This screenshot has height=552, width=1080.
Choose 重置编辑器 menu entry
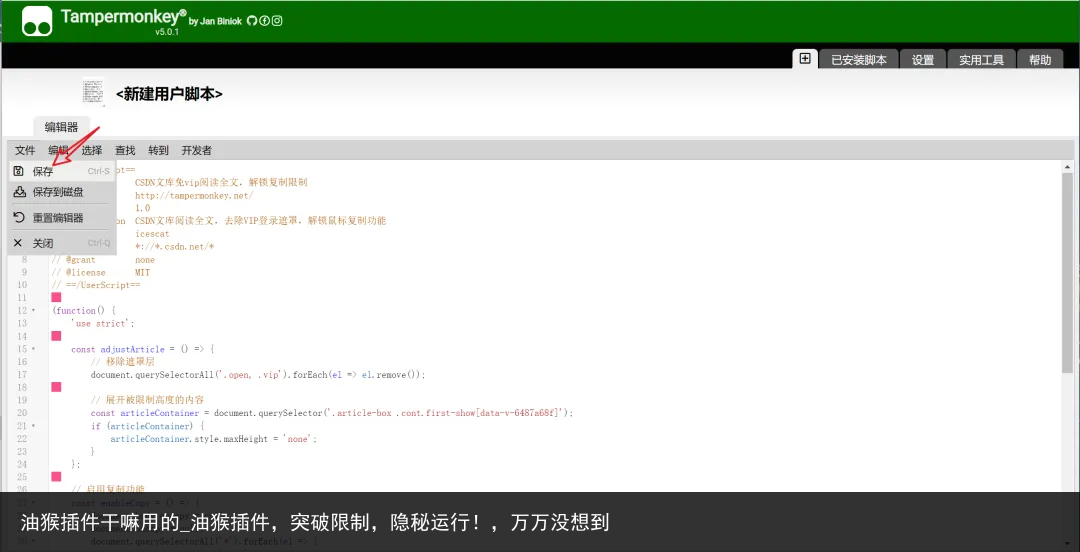pos(61,218)
